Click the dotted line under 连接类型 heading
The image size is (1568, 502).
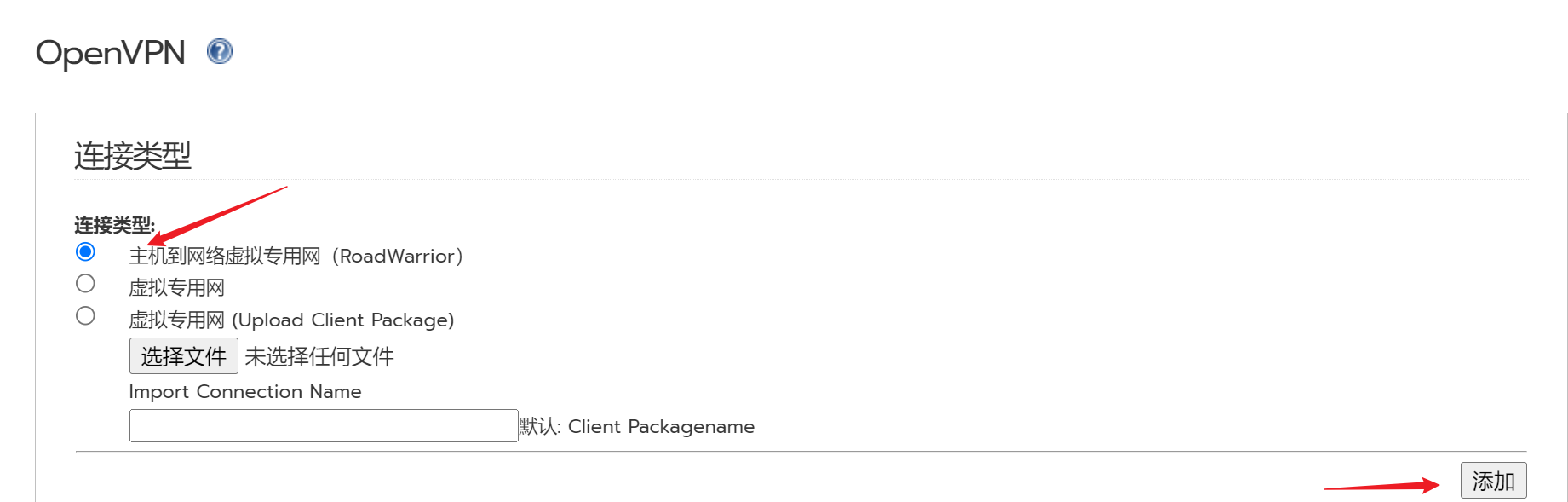click(x=801, y=179)
